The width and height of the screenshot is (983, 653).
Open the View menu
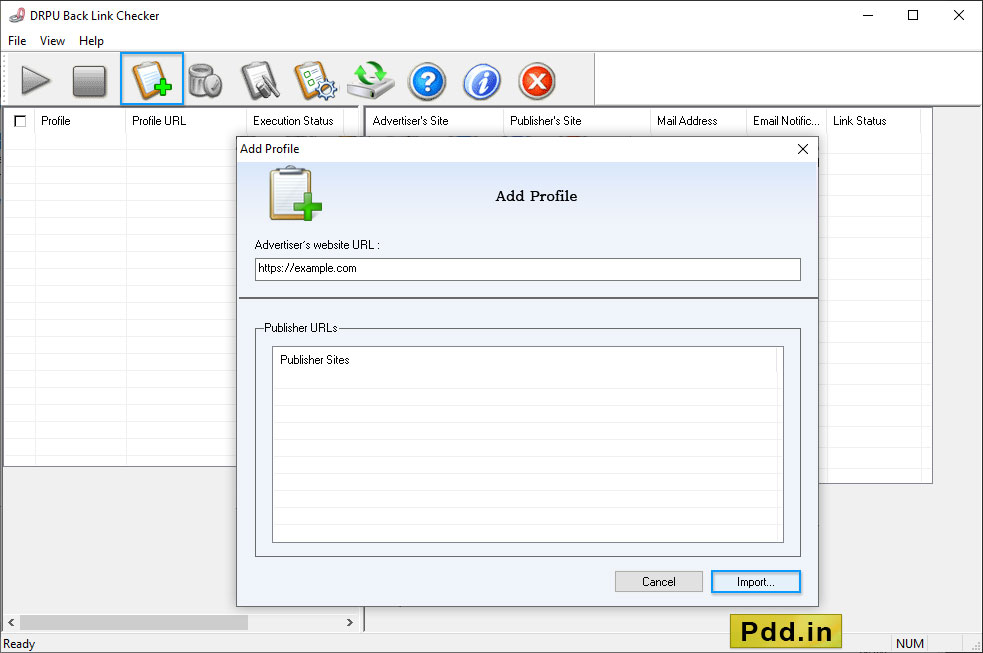52,41
